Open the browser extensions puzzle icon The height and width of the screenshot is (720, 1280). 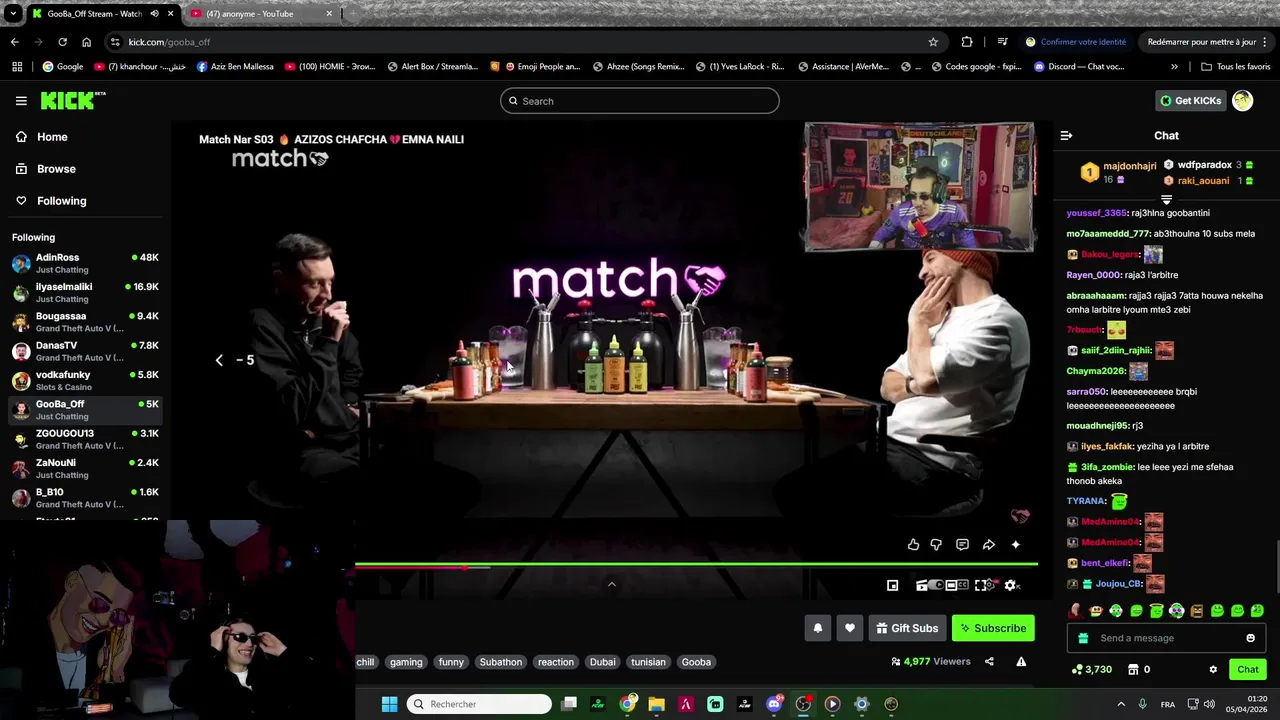click(967, 42)
